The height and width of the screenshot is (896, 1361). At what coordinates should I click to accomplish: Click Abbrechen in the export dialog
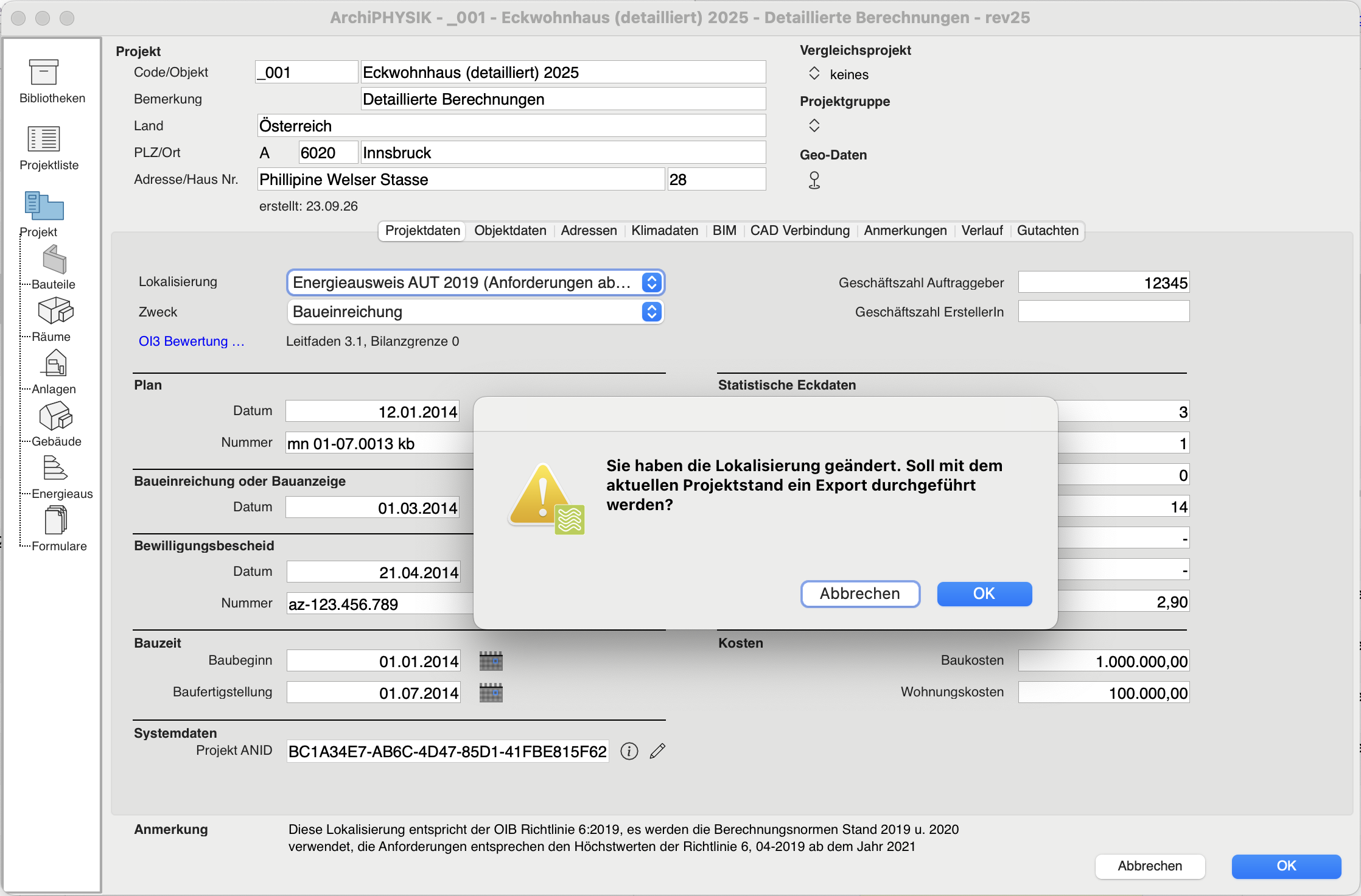point(860,593)
